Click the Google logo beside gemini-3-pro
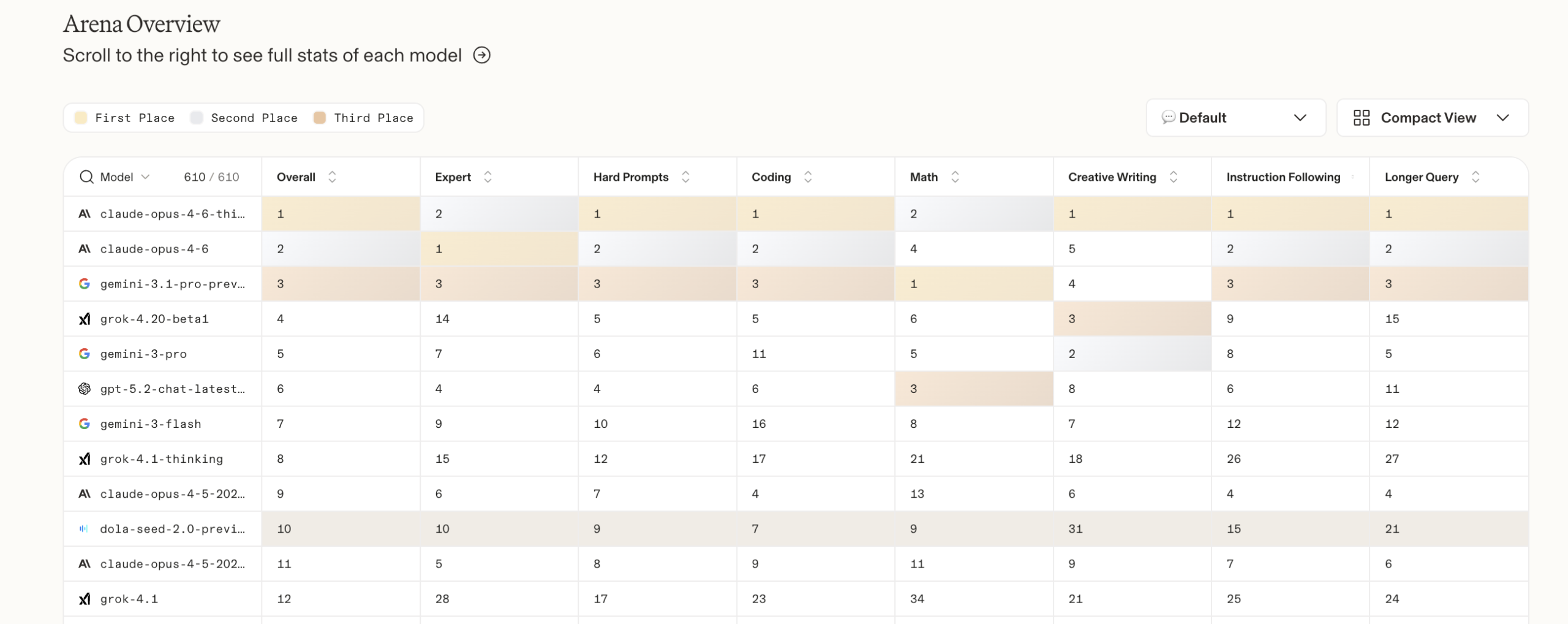This screenshot has height=624, width=1568. (x=85, y=354)
